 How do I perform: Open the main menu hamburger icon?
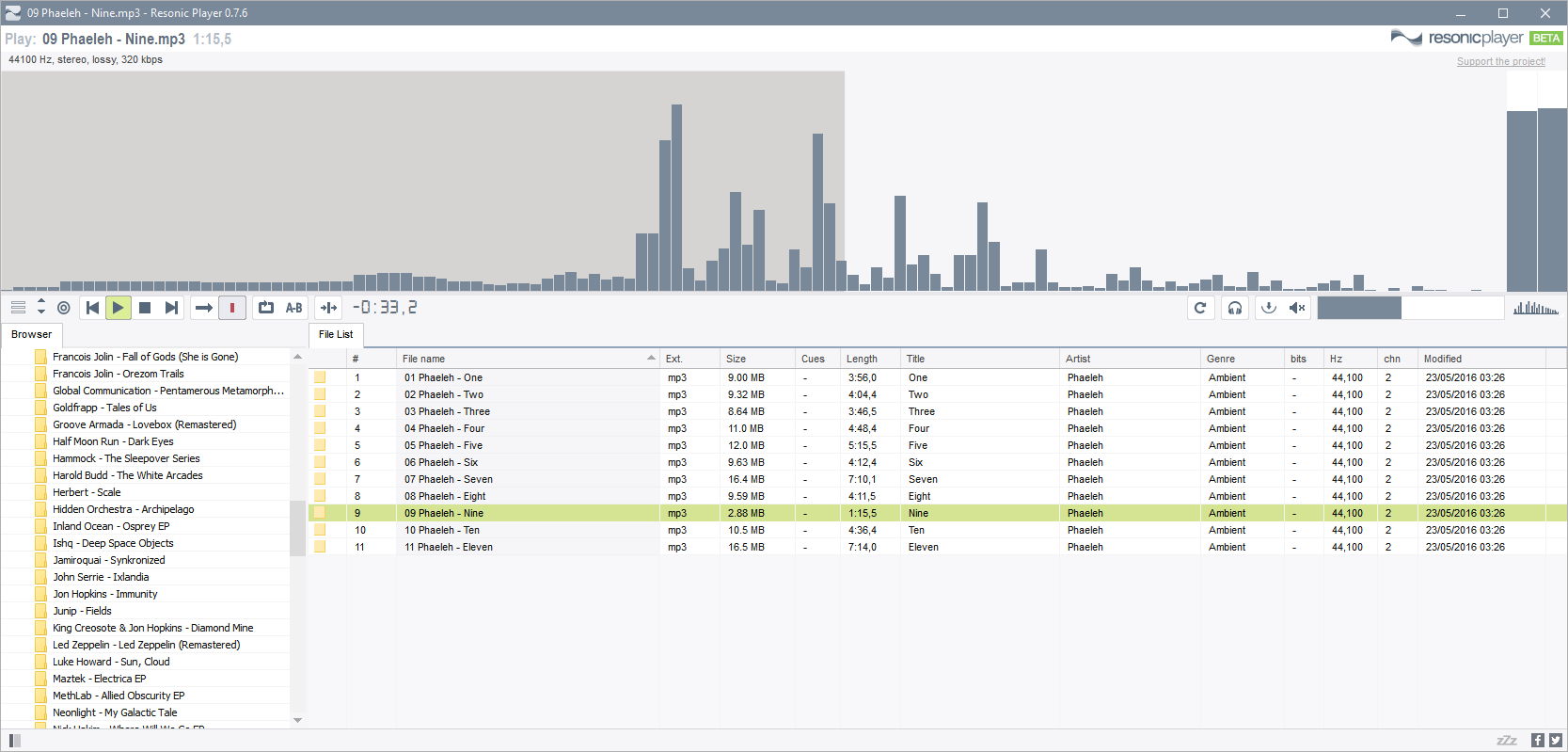point(18,308)
